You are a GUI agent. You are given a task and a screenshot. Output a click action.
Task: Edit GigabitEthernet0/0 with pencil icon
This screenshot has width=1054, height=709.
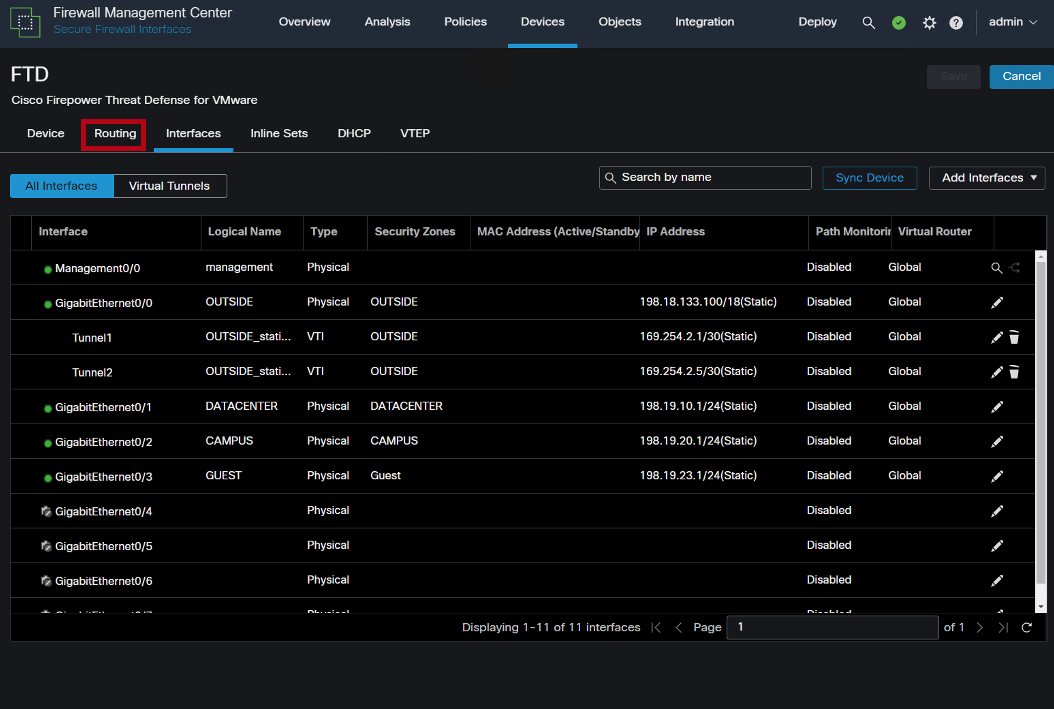click(x=997, y=302)
